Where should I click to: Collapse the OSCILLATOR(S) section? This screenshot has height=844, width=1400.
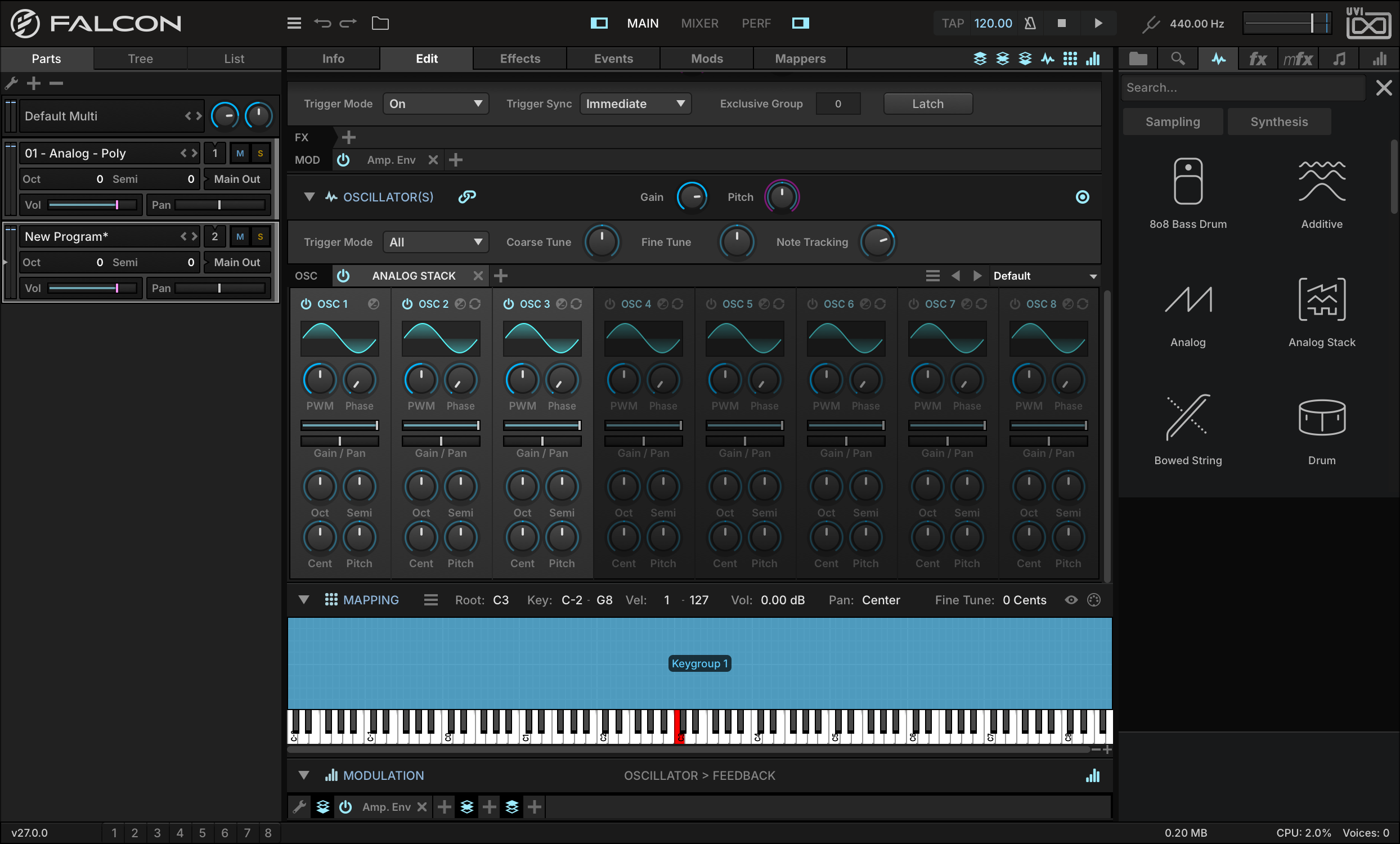point(309,196)
